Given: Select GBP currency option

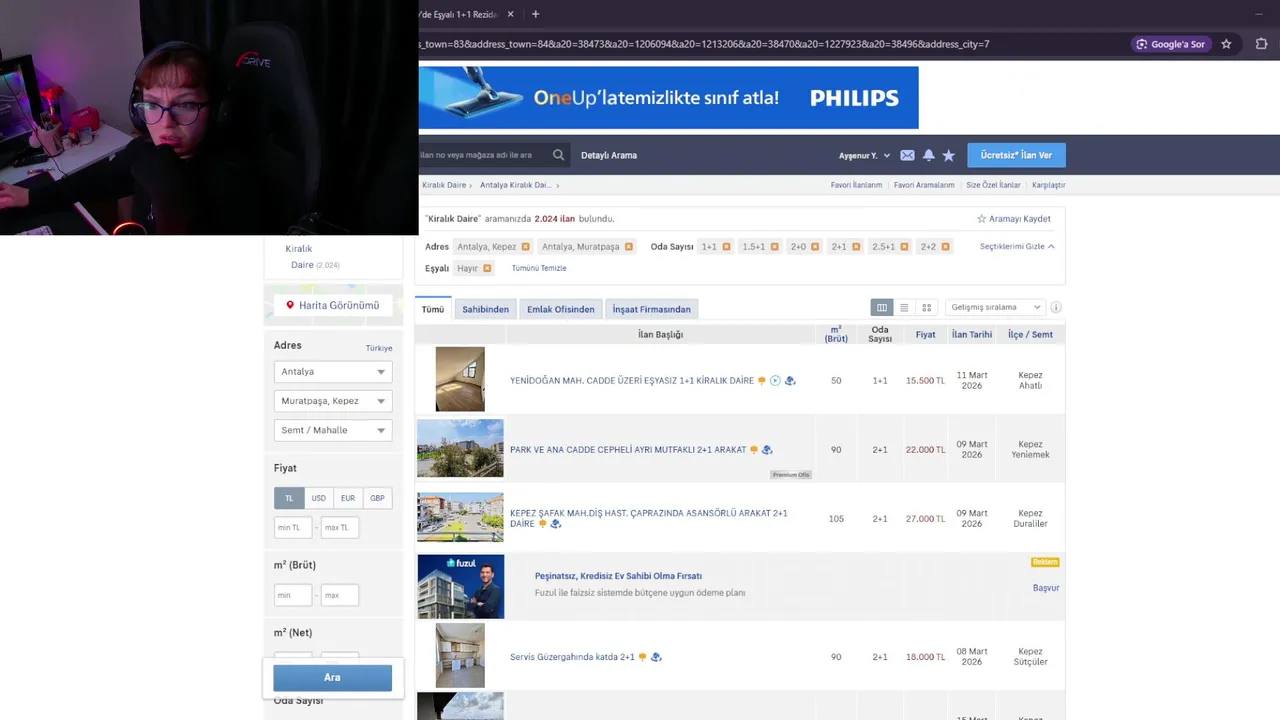Looking at the screenshot, I should point(377,498).
